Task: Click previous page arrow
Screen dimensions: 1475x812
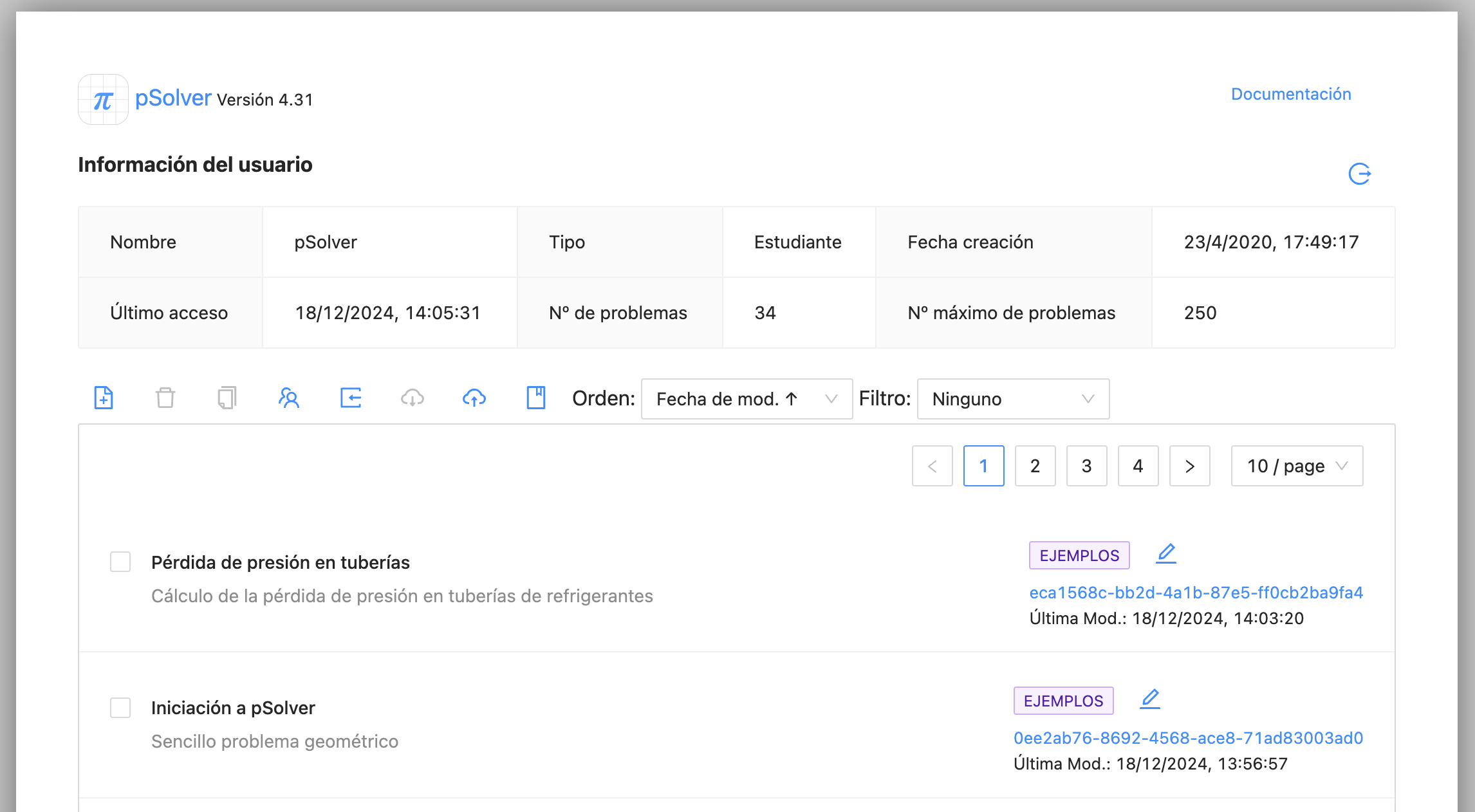Action: click(x=932, y=466)
